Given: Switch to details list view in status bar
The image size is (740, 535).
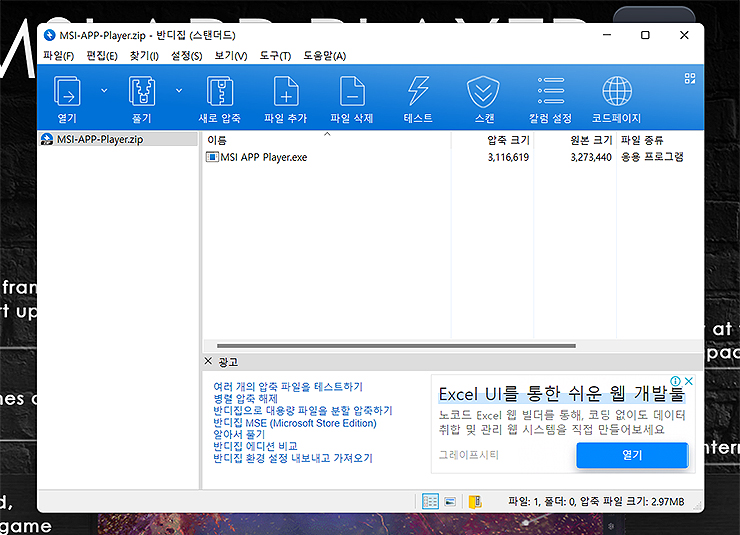Looking at the screenshot, I should point(430,501).
